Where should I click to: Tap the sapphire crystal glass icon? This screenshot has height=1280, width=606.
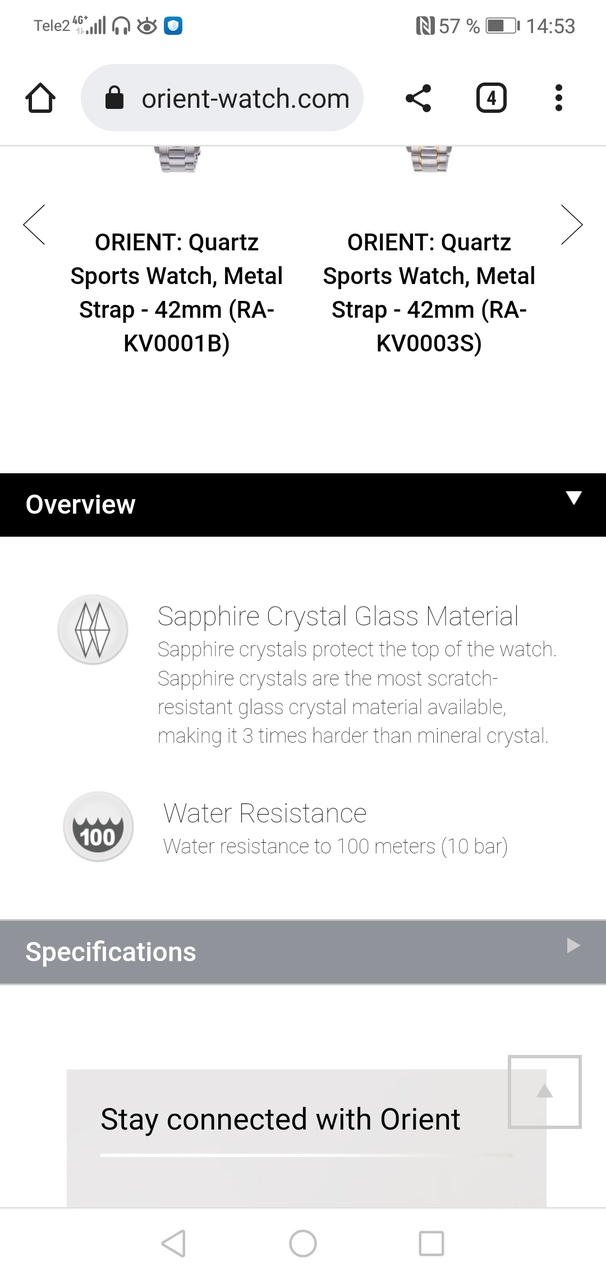[x=93, y=630]
